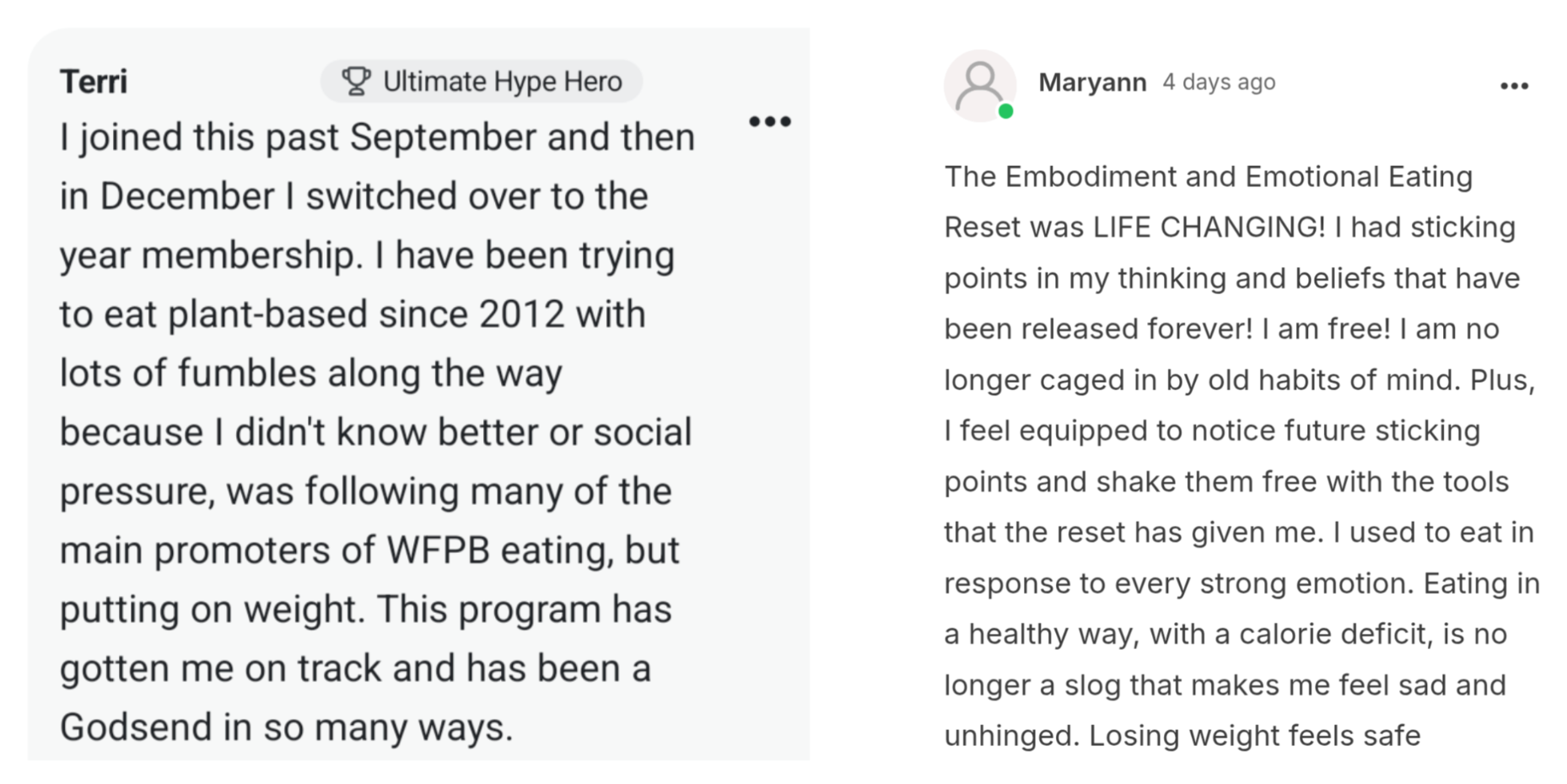Click "I am free!" in Maryann's post
The width and height of the screenshot is (1567, 784).
1326,329
